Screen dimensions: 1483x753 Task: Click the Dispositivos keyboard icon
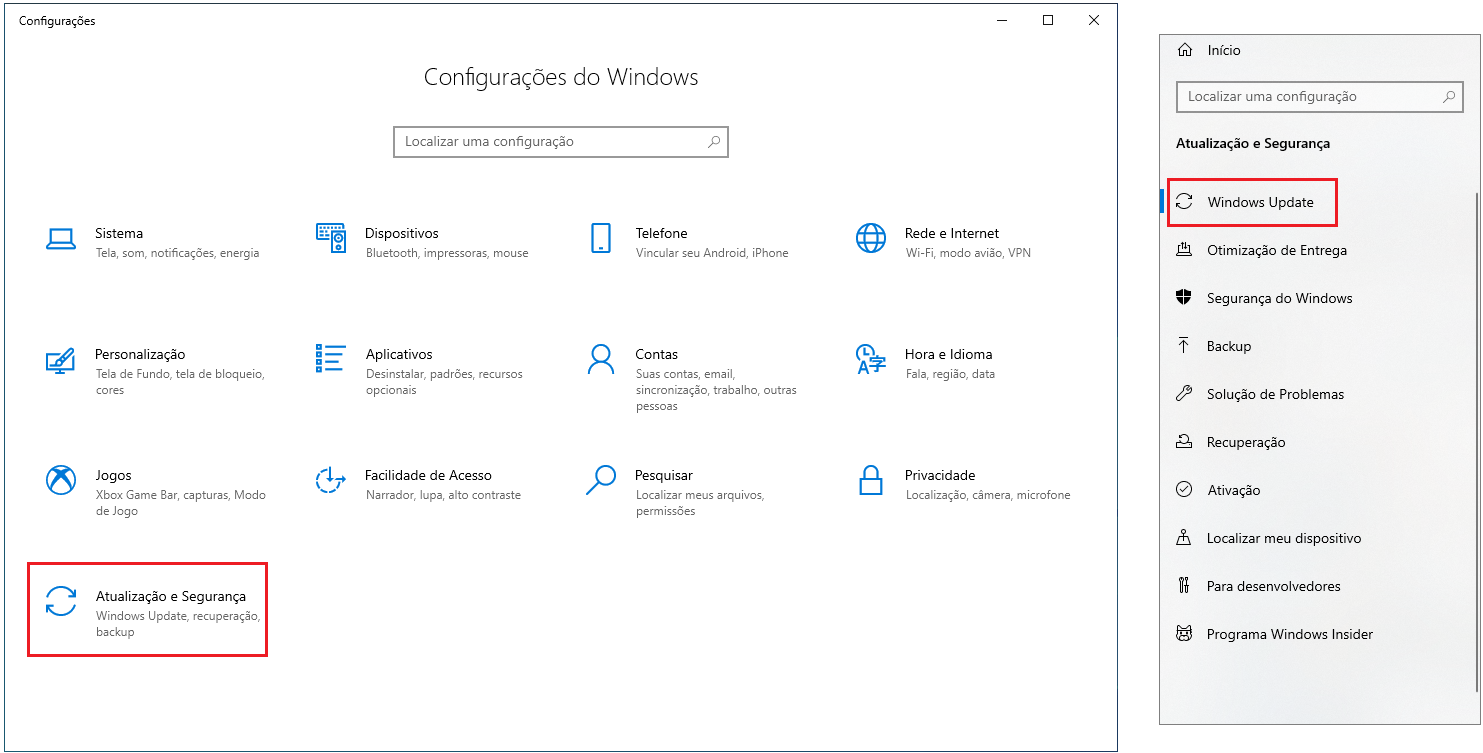[x=331, y=238]
